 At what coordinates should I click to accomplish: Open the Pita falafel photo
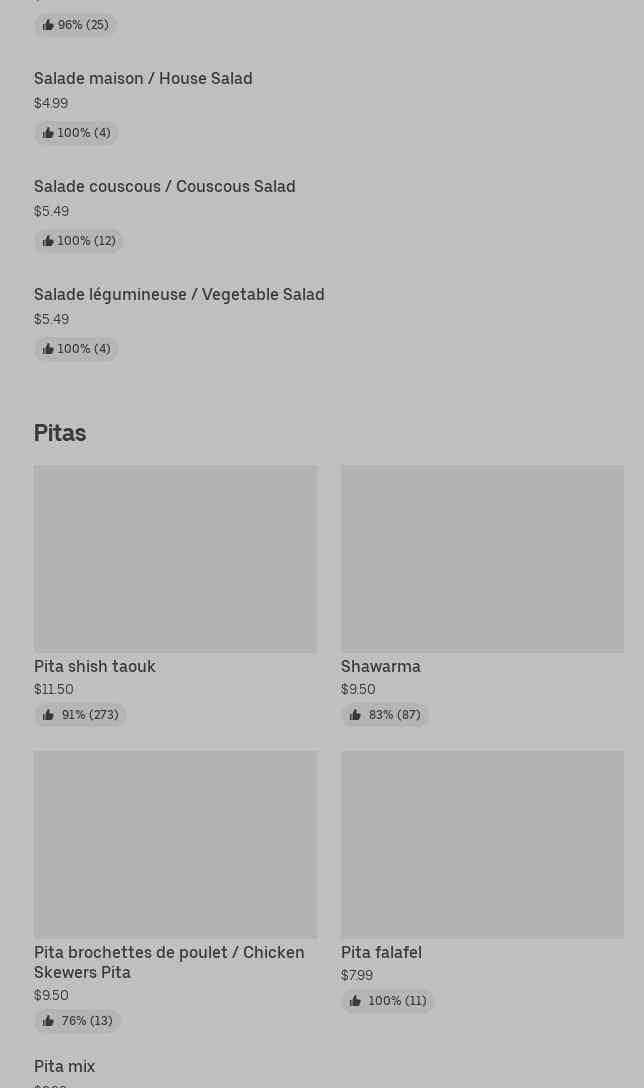[x=482, y=844]
